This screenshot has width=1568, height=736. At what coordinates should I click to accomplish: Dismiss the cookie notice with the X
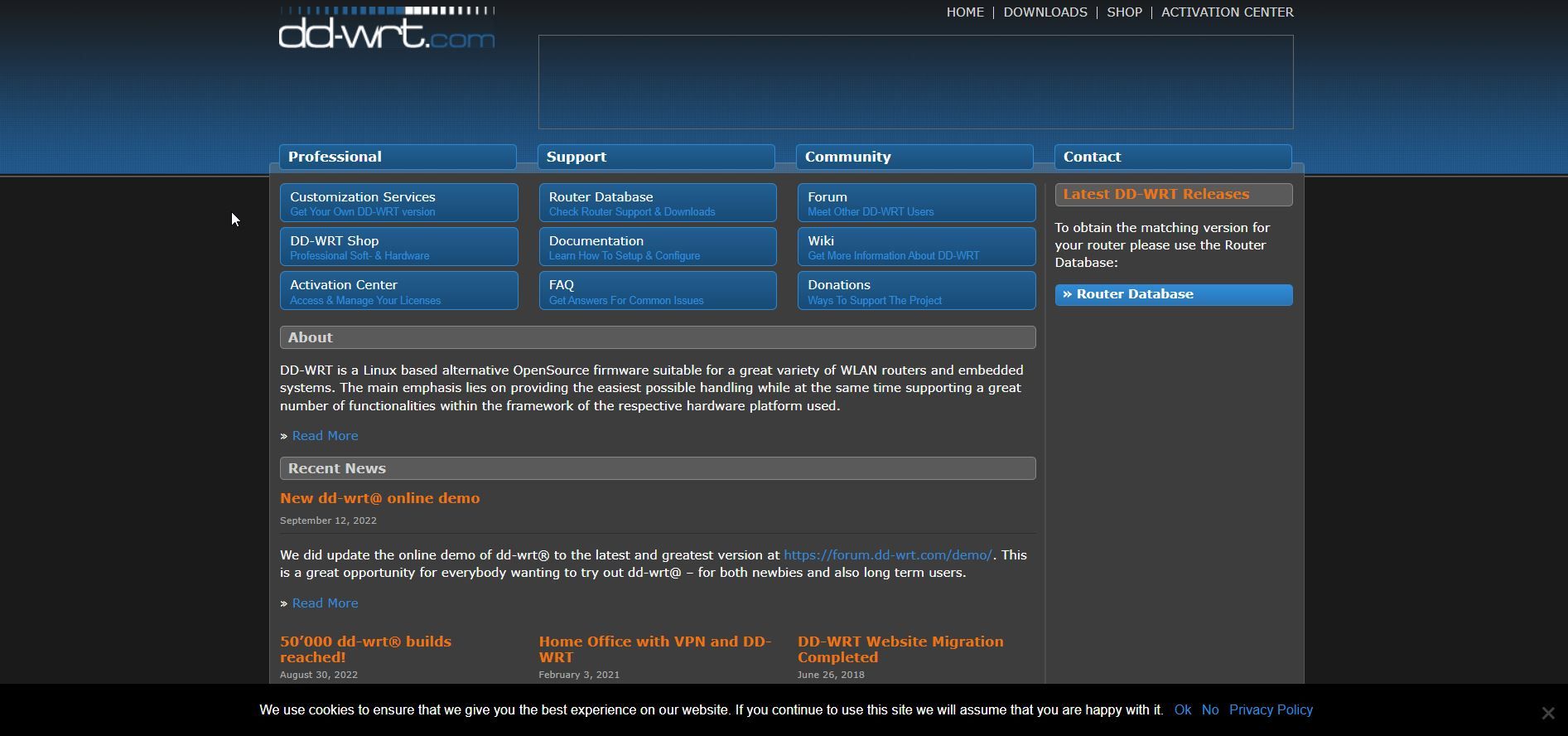click(x=1547, y=713)
